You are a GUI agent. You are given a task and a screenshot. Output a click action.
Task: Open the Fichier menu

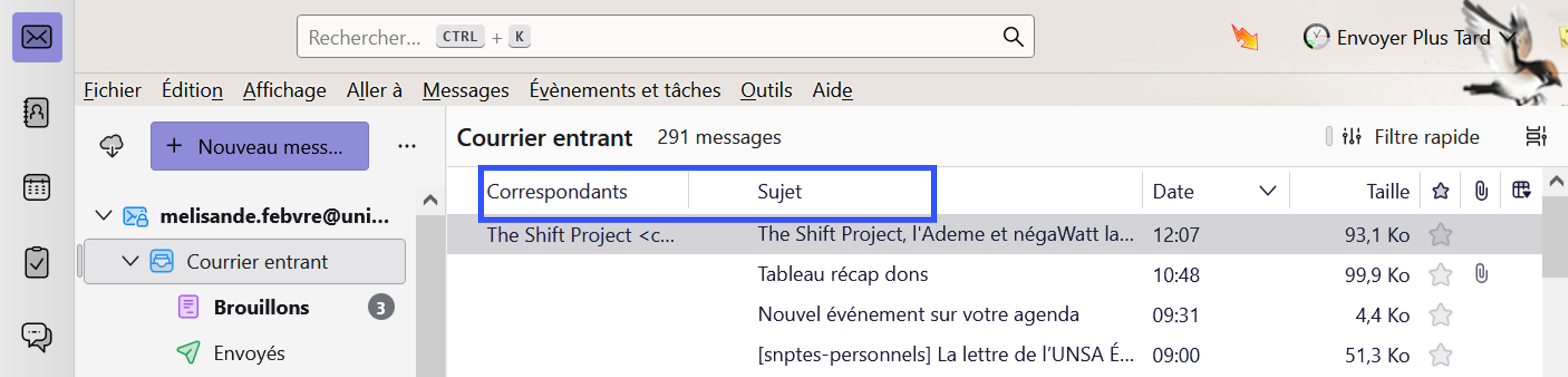coord(112,90)
